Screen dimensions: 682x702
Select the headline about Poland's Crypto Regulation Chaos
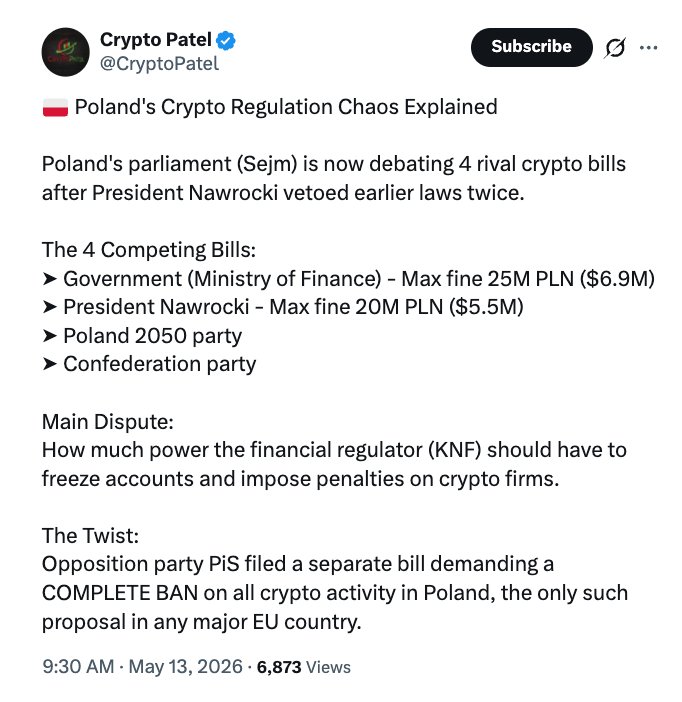(286, 107)
